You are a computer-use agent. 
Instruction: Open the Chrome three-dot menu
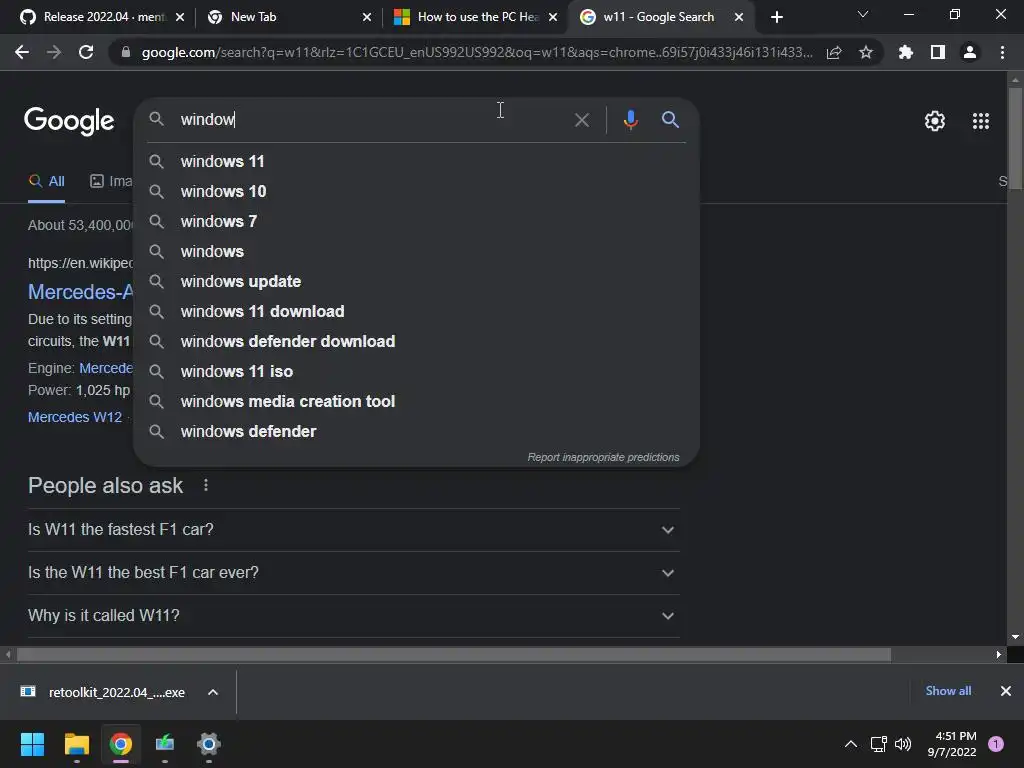[1002, 52]
